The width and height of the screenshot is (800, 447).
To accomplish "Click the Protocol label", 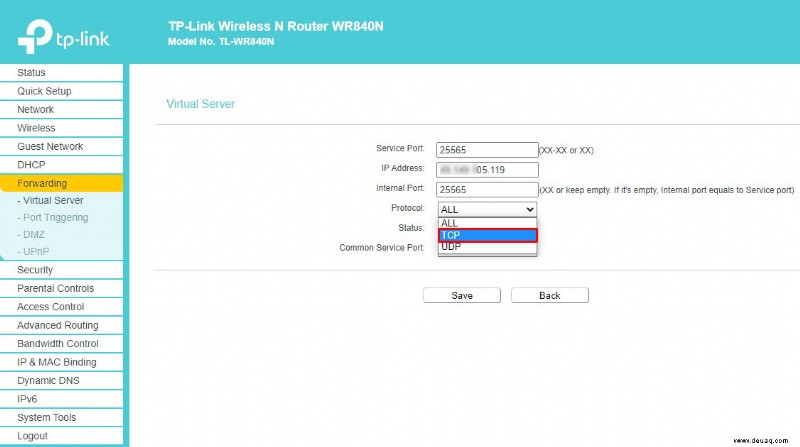I will coord(408,208).
